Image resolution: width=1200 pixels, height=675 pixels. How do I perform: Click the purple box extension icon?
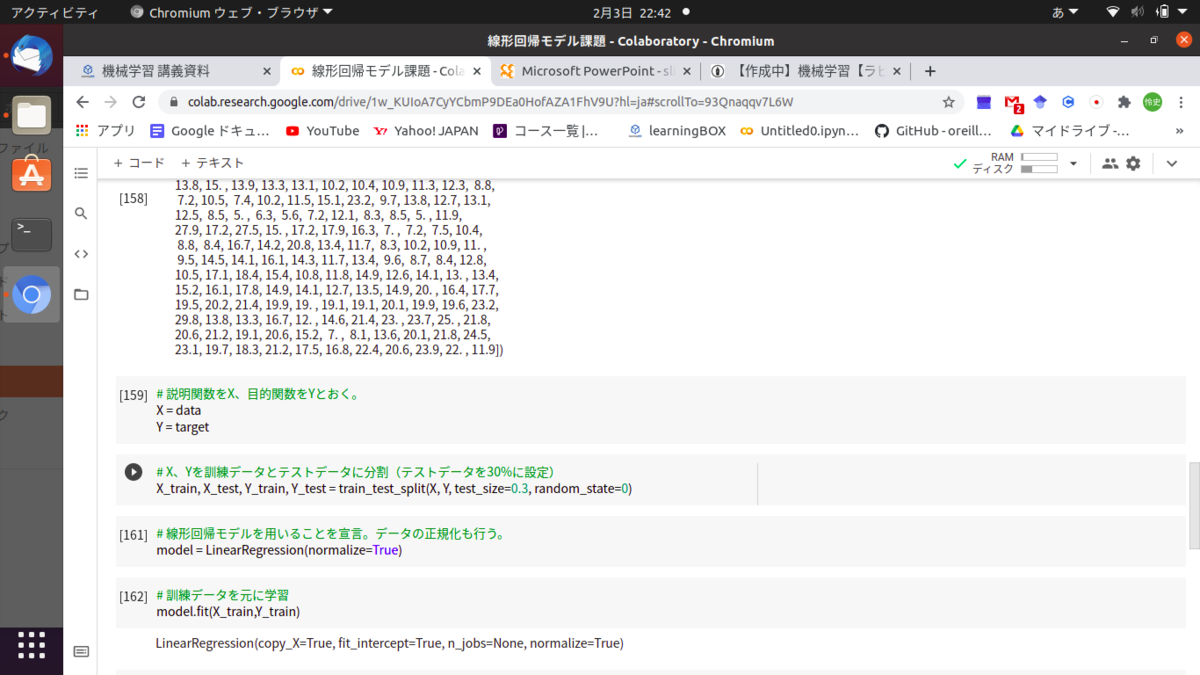coord(984,102)
